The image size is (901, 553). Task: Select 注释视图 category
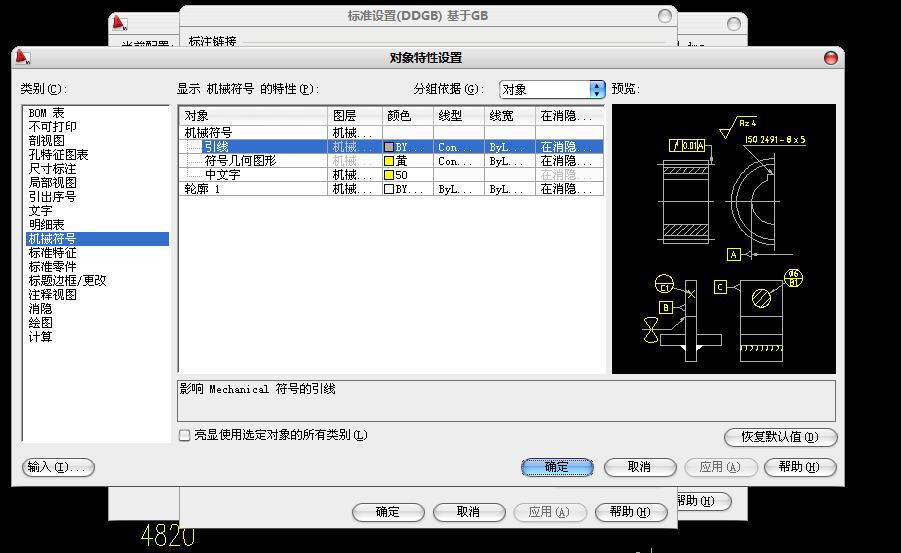pyautogui.click(x=52, y=294)
